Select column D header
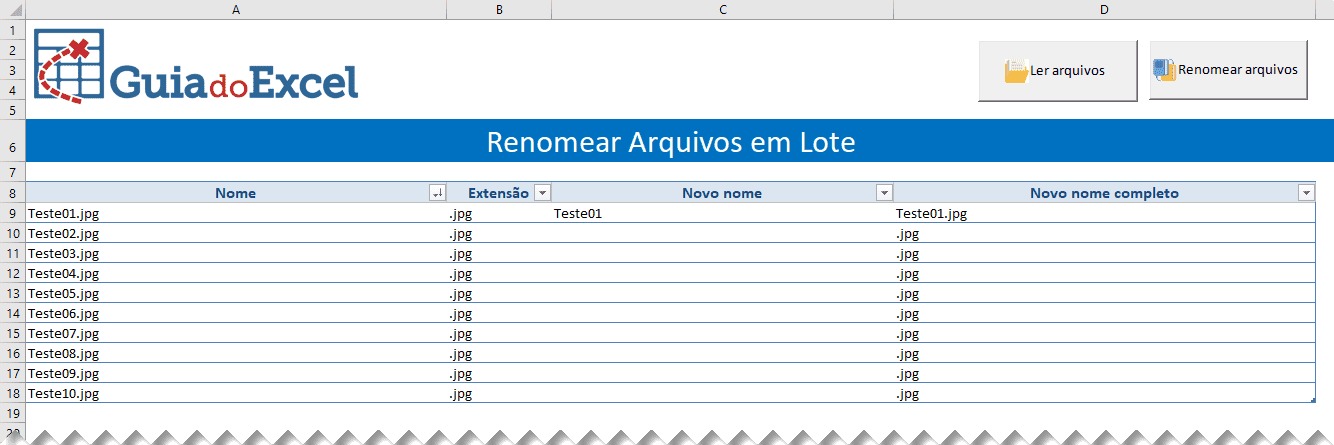The width and height of the screenshot is (1334, 445). coord(1104,9)
